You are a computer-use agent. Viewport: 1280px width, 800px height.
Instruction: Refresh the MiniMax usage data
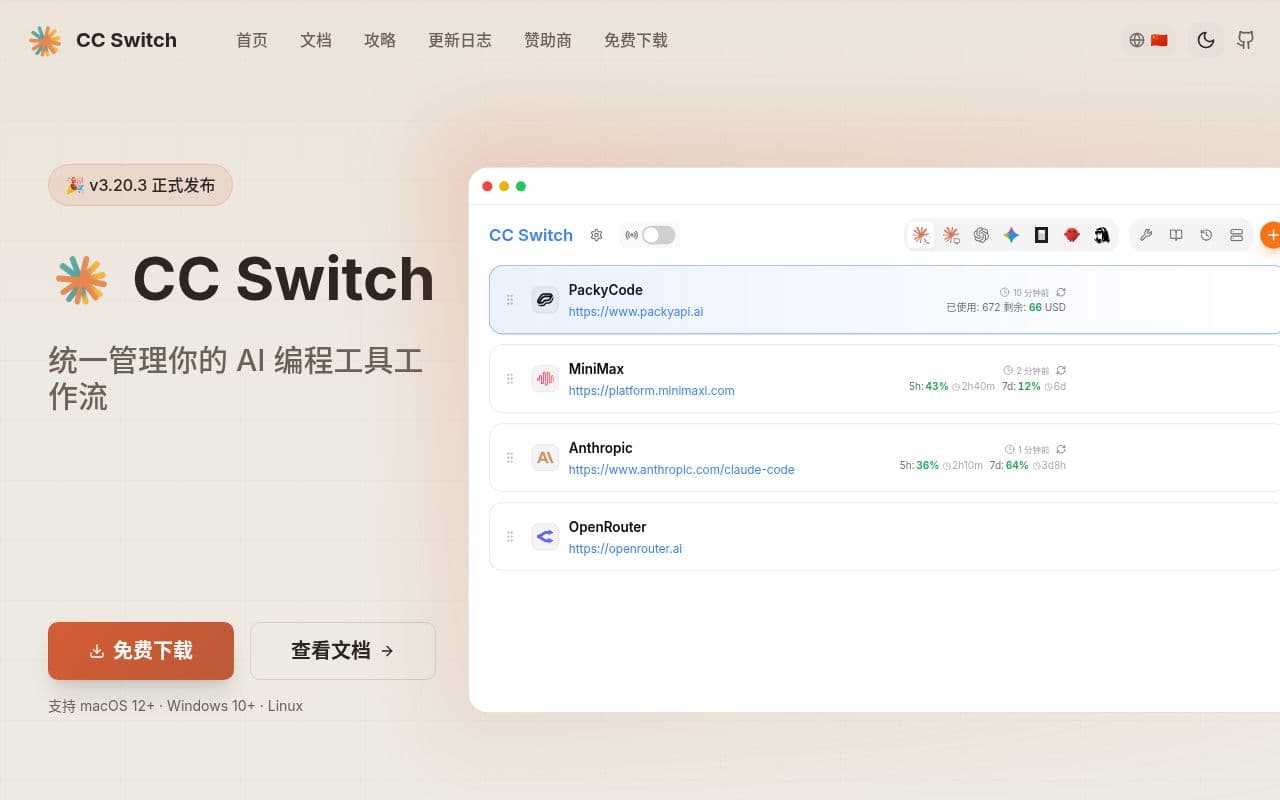(x=1061, y=371)
